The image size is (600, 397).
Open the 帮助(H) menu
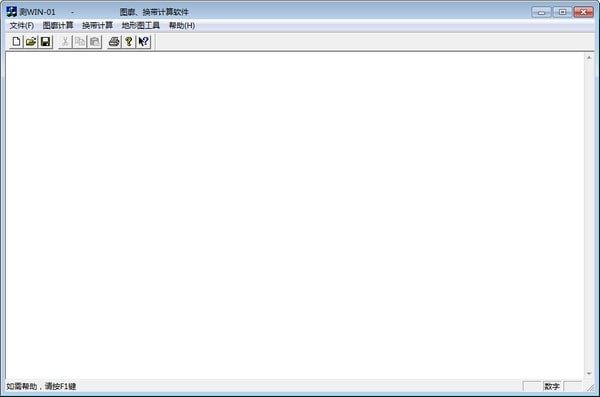(182, 25)
